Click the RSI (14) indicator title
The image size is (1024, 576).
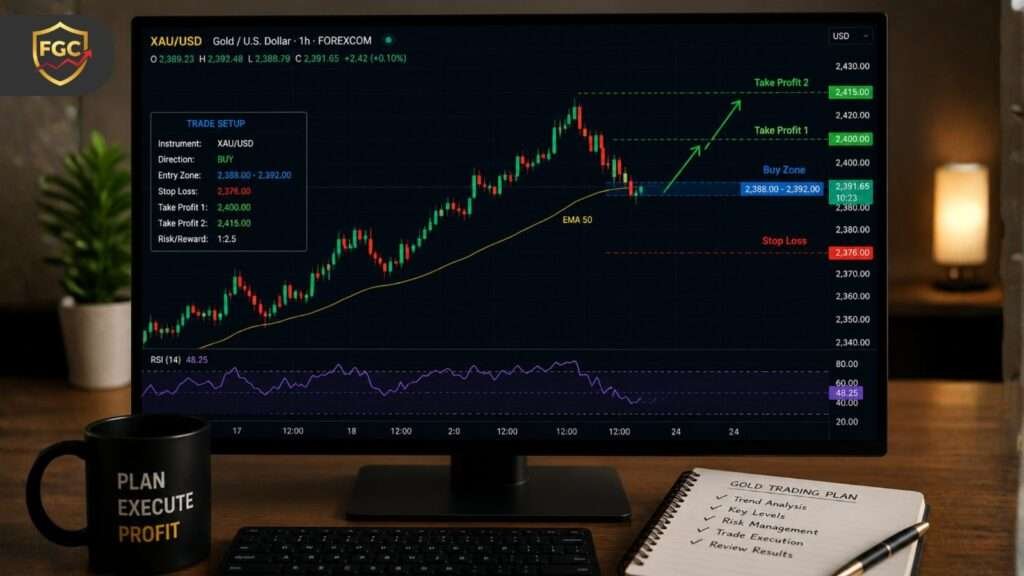point(165,360)
